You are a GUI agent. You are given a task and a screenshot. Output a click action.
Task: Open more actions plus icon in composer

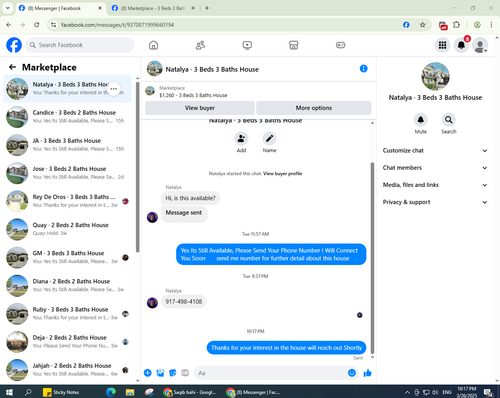[x=148, y=373]
